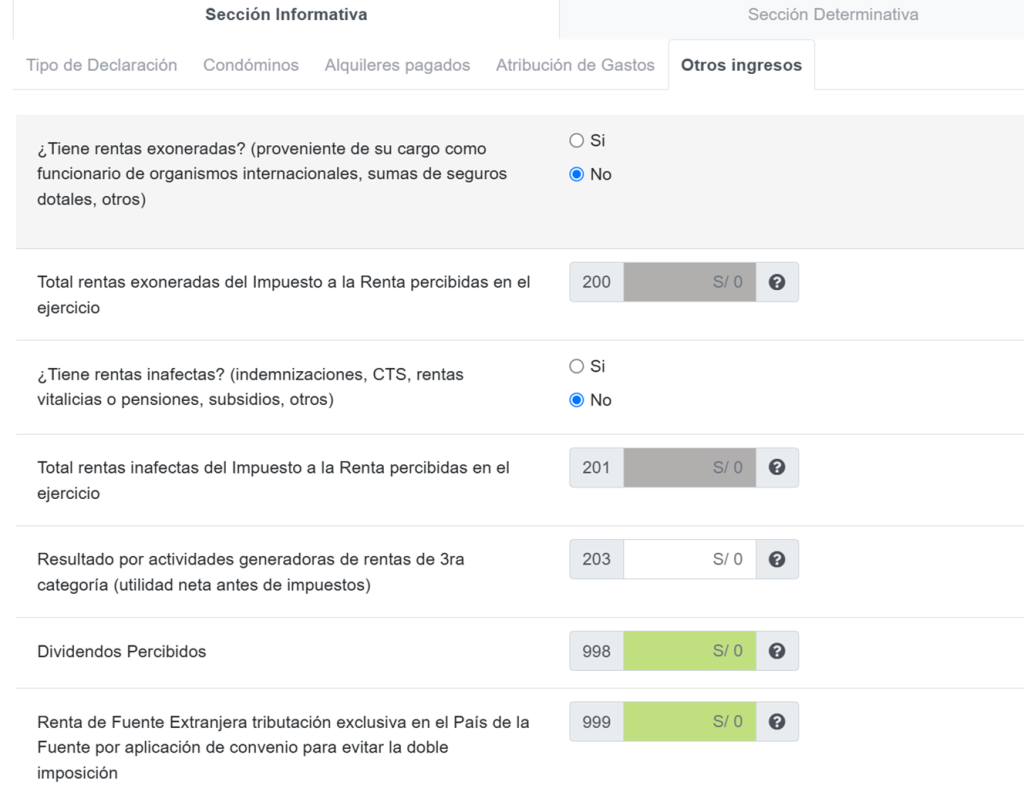Click 'Total rentas inafectas del Impuesto' label
Viewport: 1024px width, 789px height.
(273, 480)
